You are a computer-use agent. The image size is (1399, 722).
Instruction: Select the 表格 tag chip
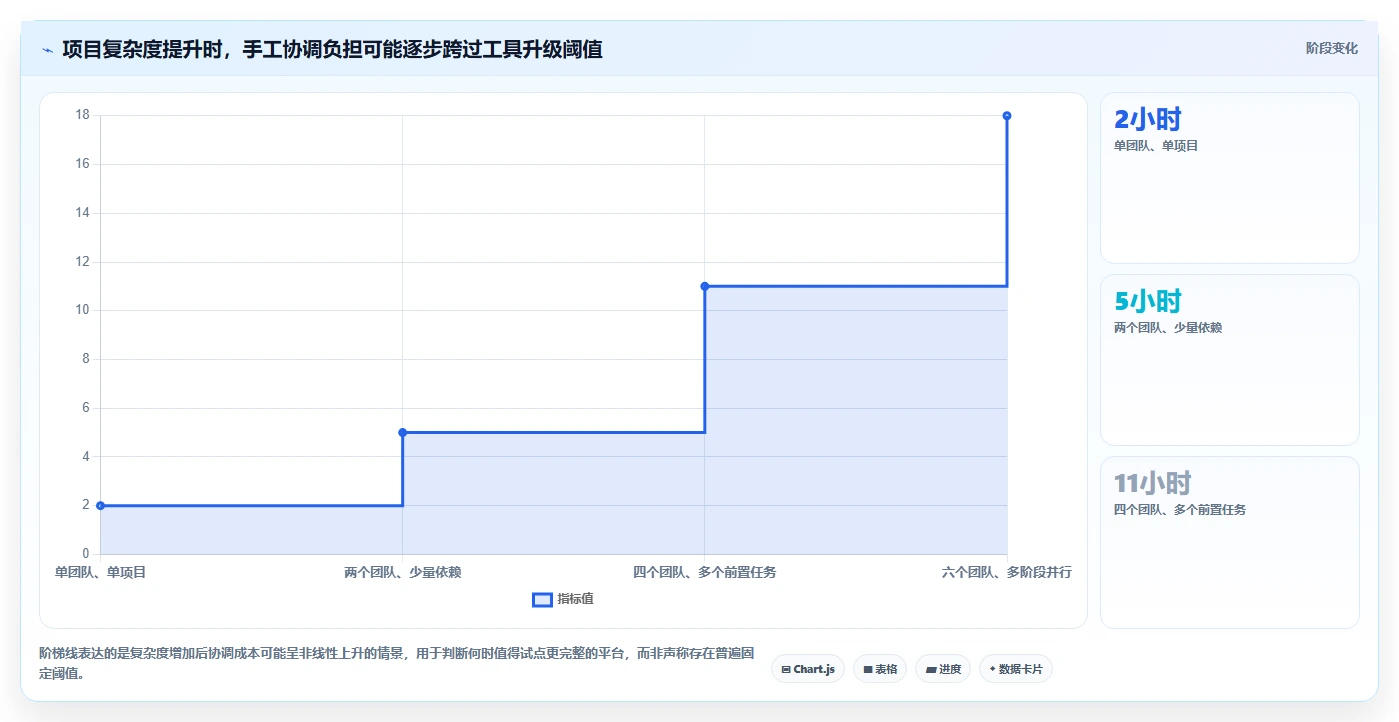[880, 669]
